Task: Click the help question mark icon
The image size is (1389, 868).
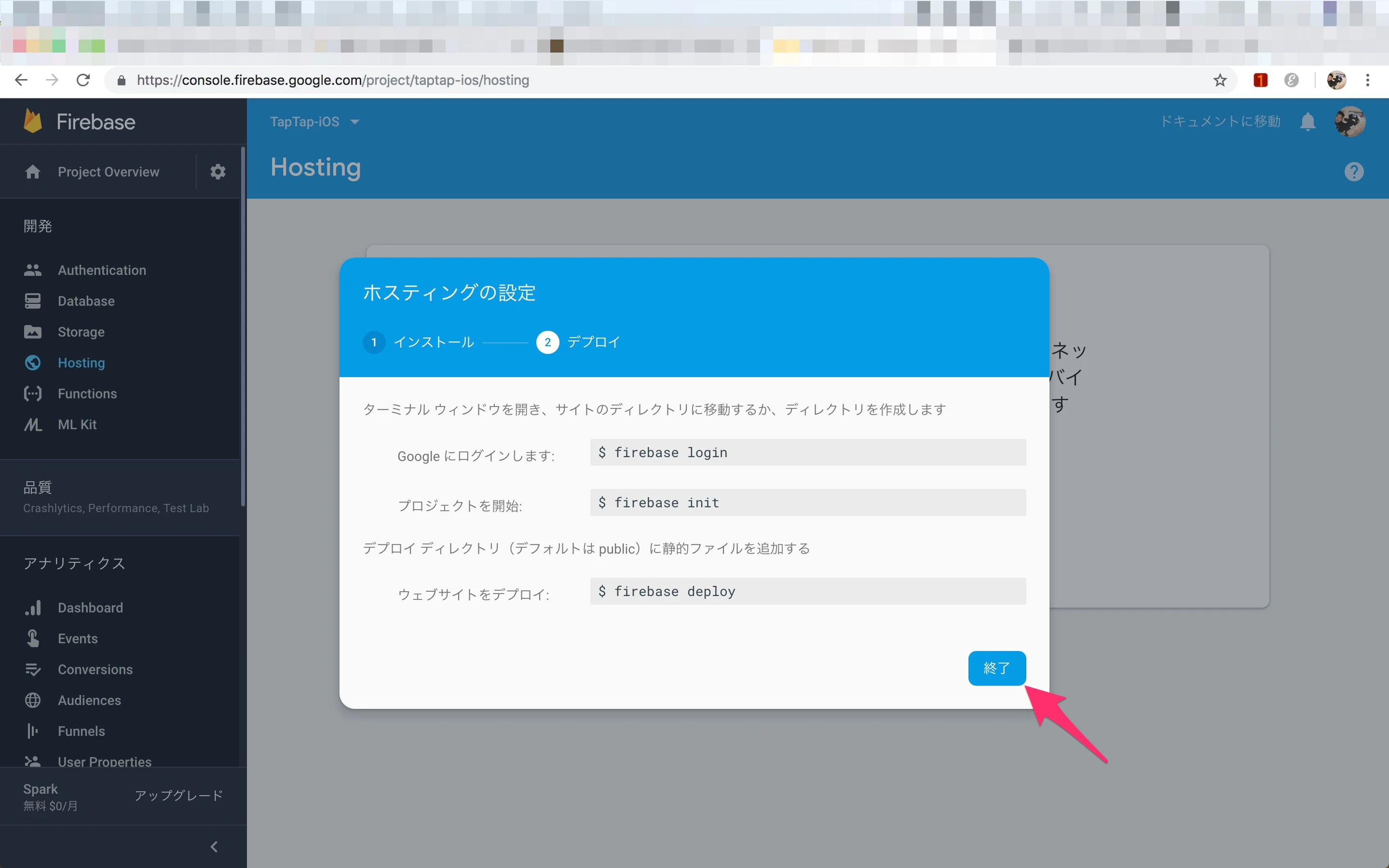Action: coord(1354,172)
